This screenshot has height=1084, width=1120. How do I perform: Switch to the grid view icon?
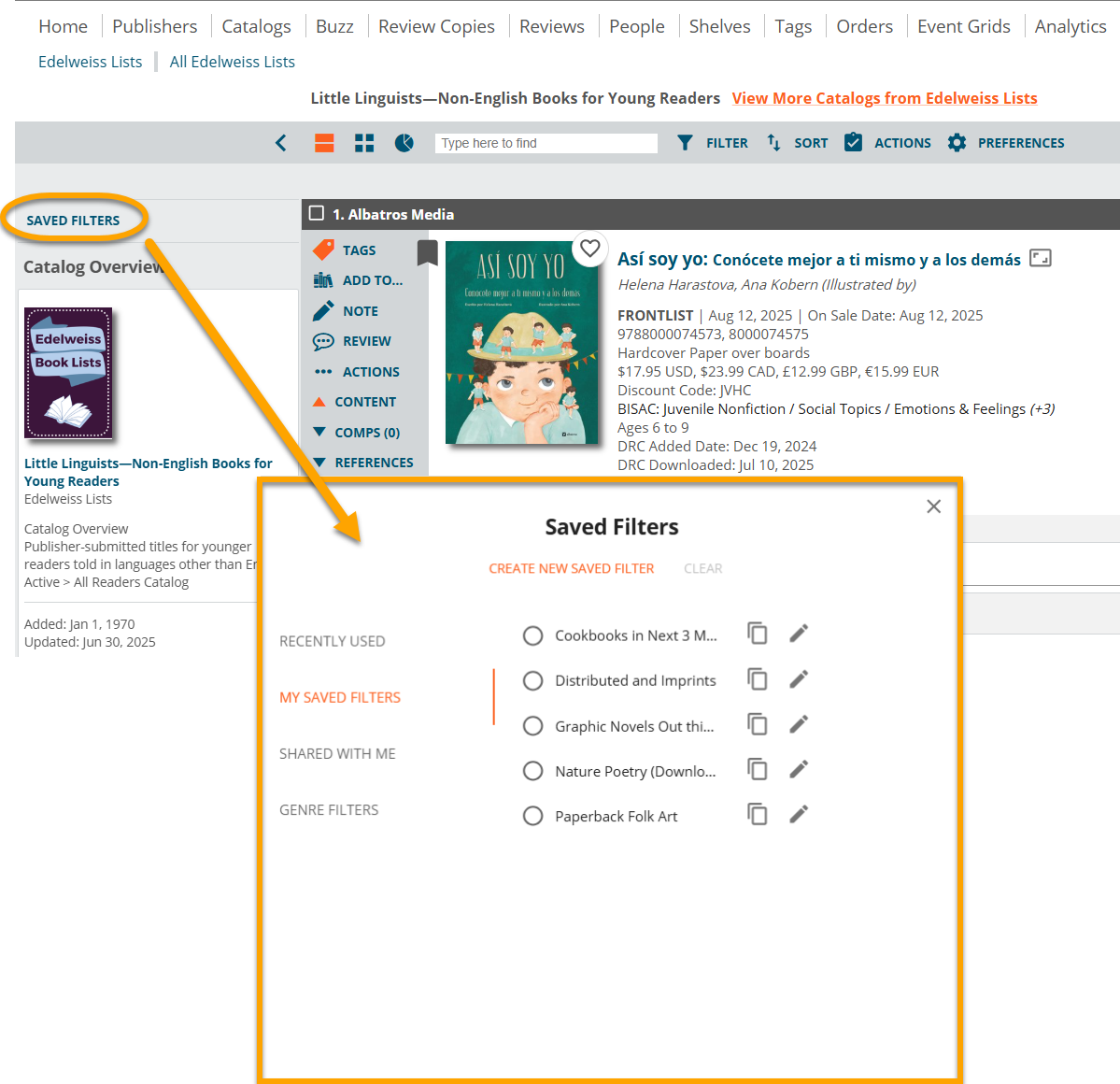point(364,143)
